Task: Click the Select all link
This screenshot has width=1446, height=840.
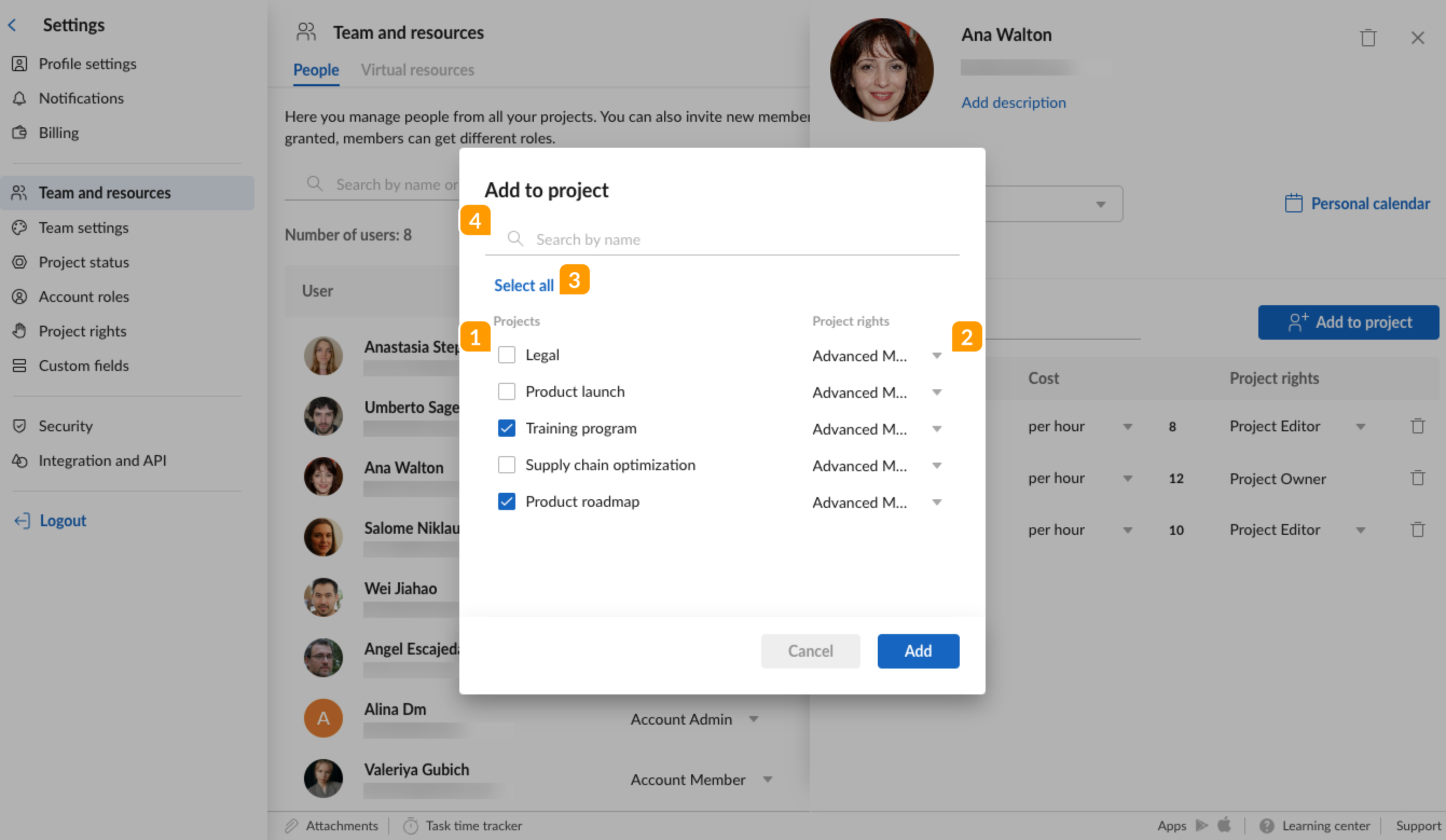Action: pos(524,285)
